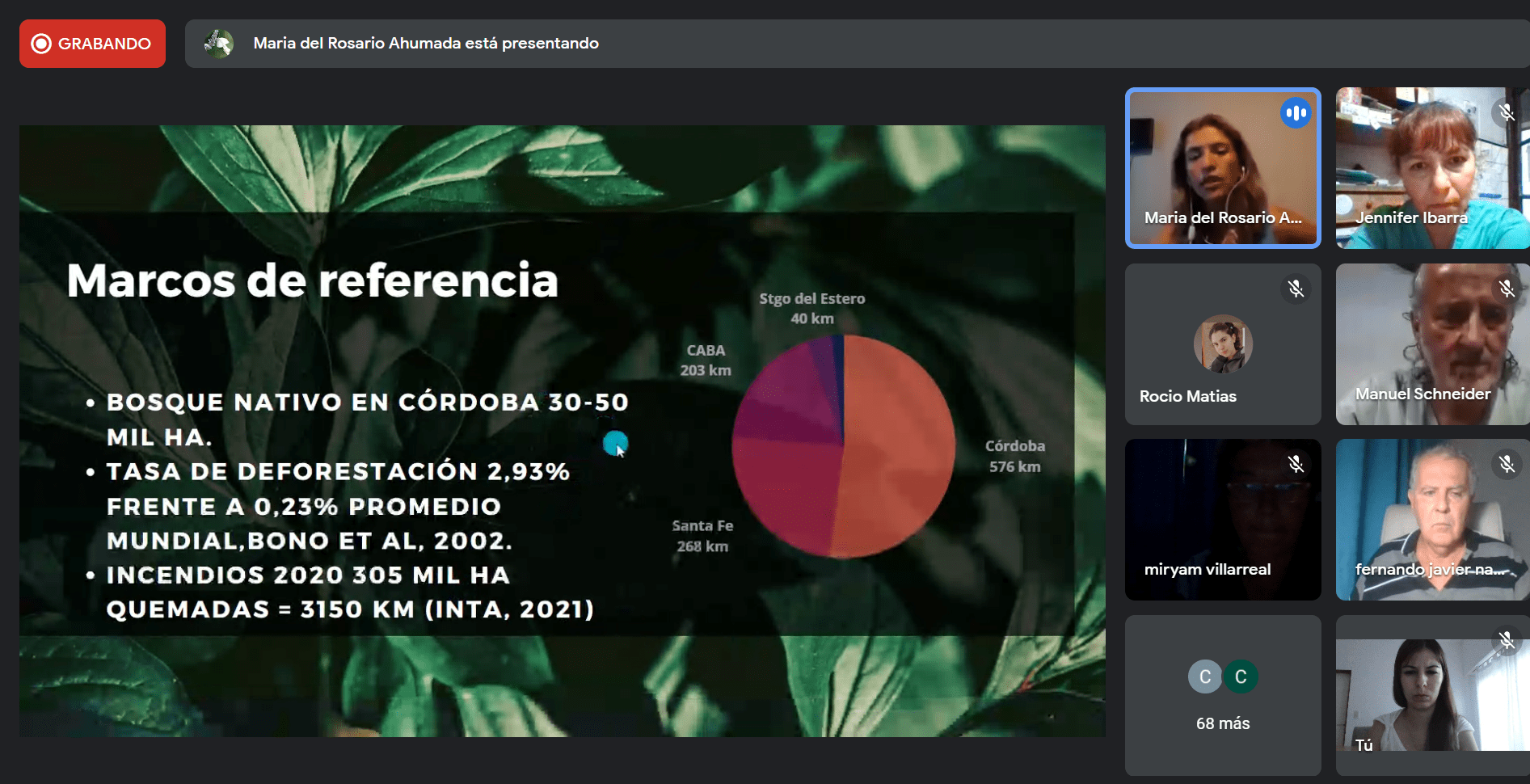
Task: Click the green 'C' participant avatar
Action: click(1241, 677)
